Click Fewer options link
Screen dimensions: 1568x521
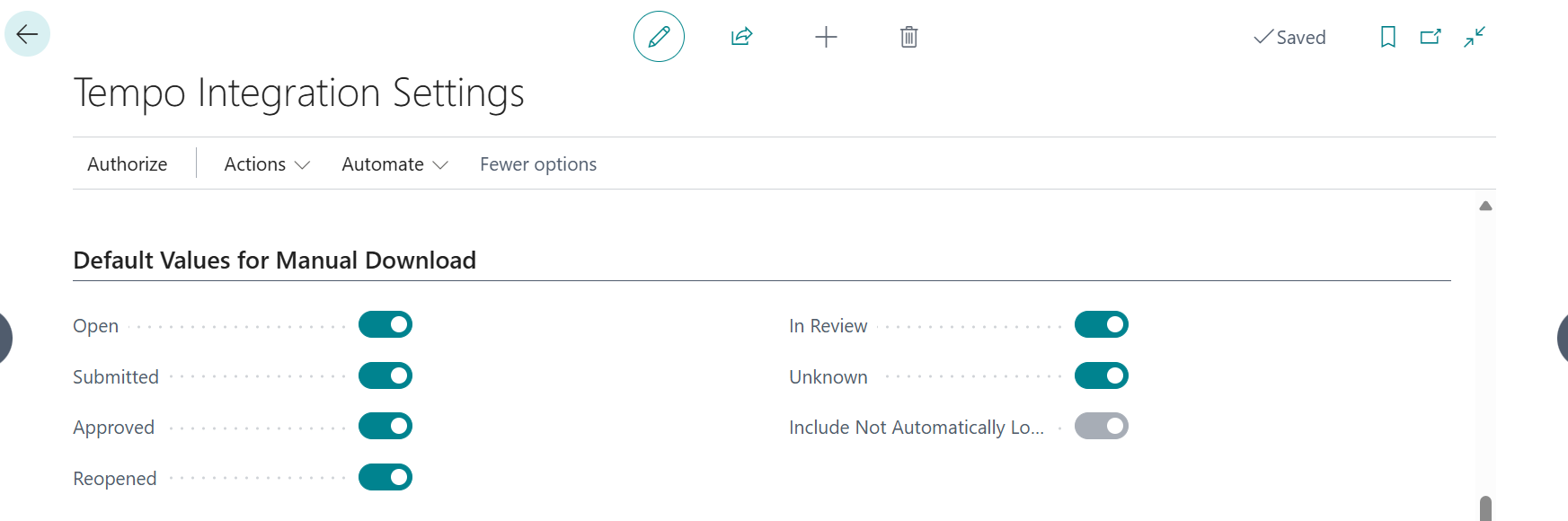(x=538, y=164)
